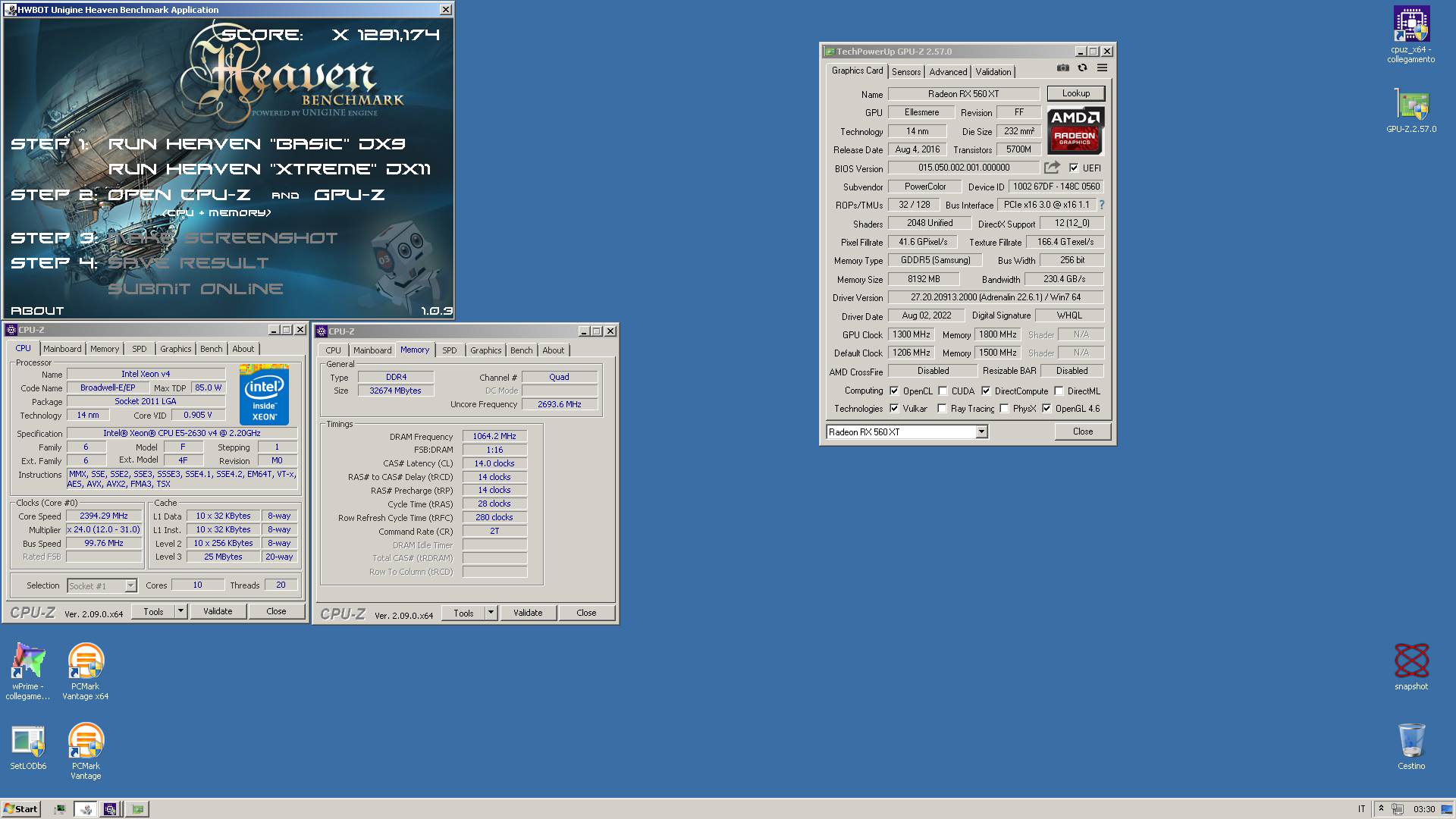Screen dimensions: 1456x819
Task: Show hidden tray icons with the chevron
Action: click(x=1381, y=809)
